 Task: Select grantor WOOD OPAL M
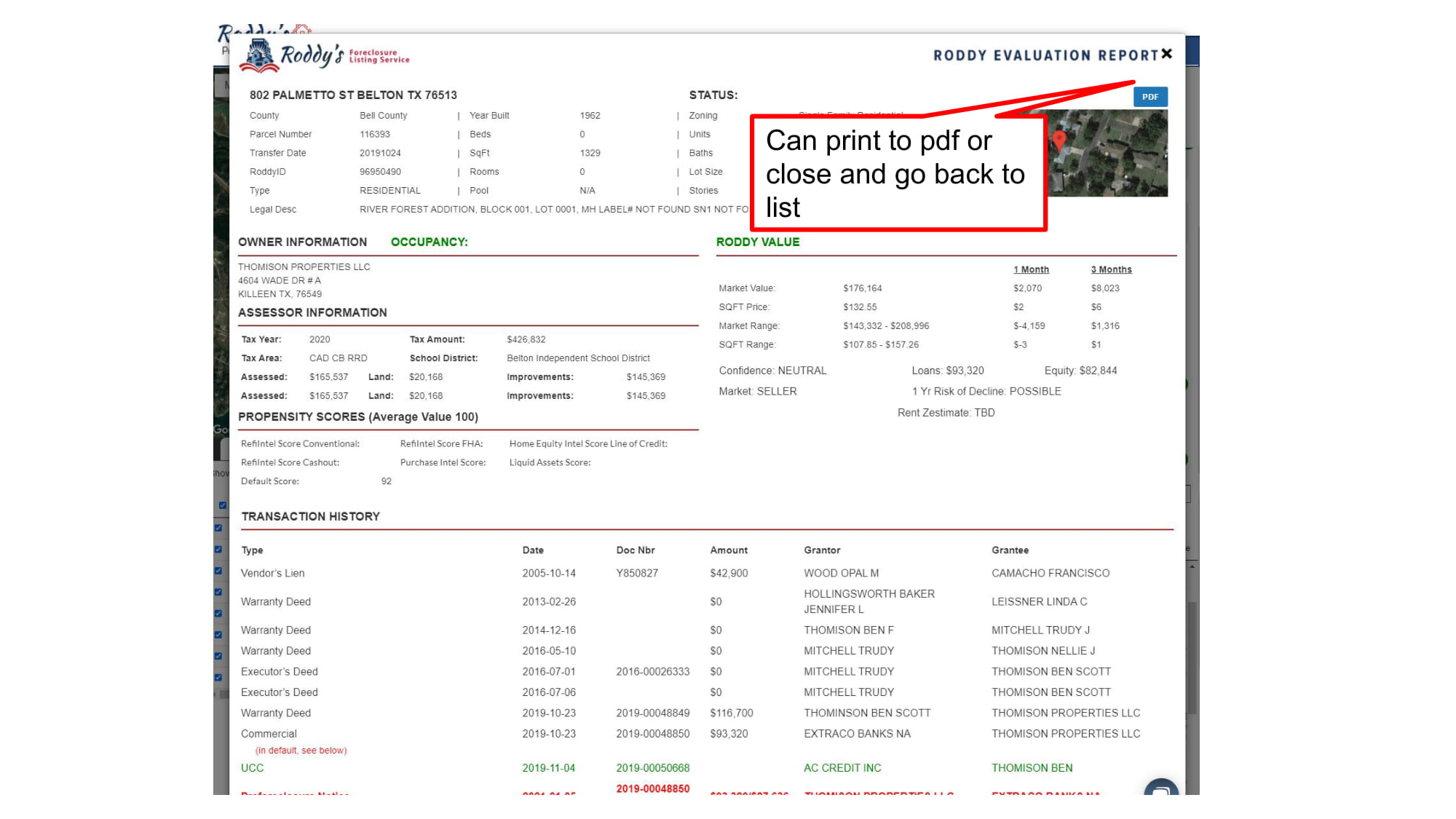coord(841,574)
